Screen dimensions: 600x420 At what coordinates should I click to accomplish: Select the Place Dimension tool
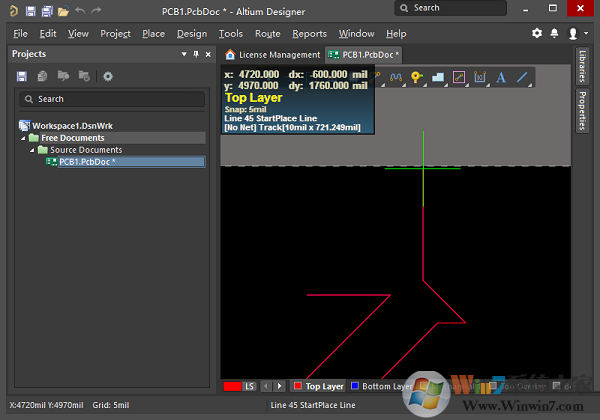point(480,78)
